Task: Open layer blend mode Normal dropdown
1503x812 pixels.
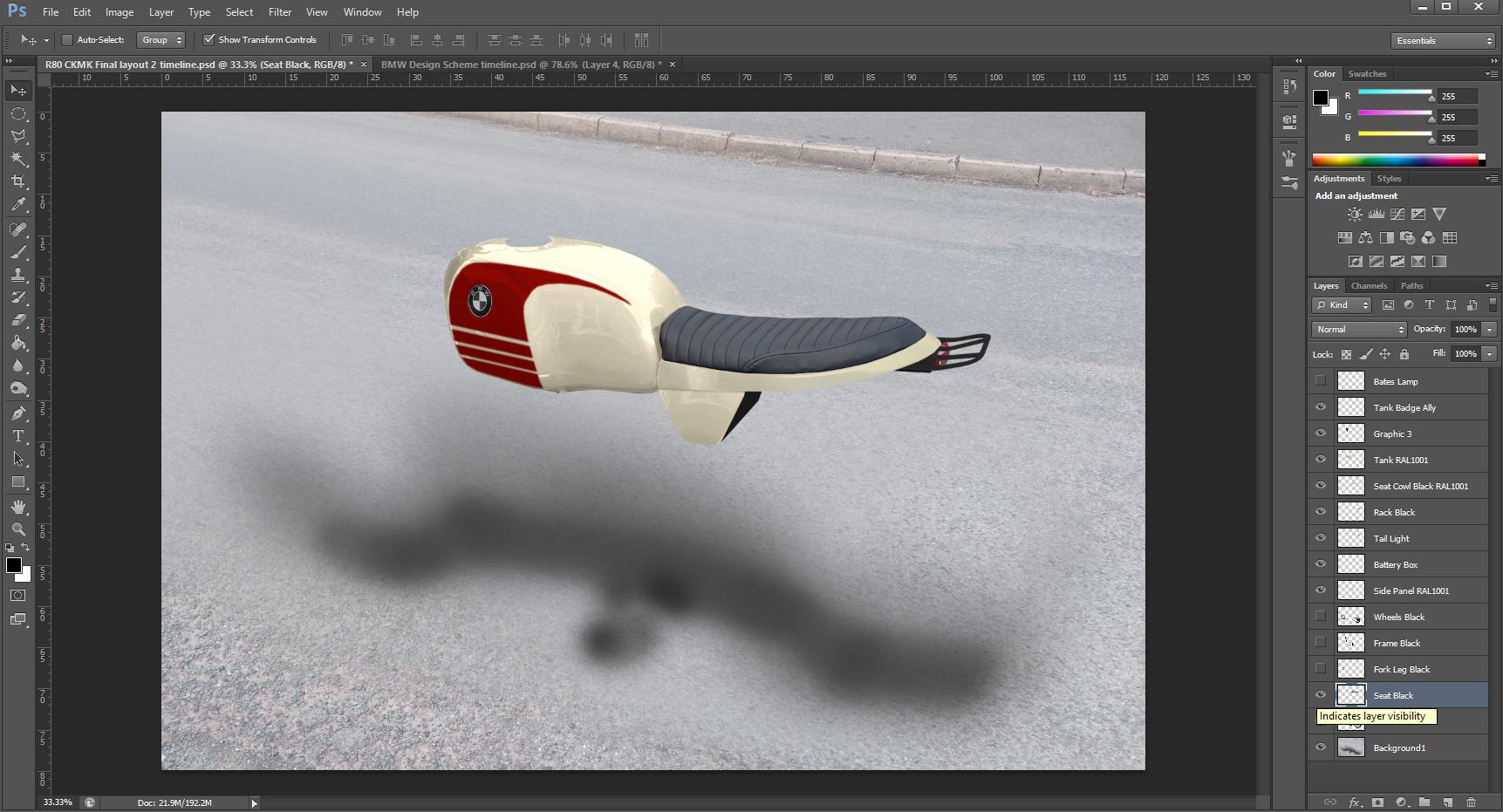Action: [1359, 330]
